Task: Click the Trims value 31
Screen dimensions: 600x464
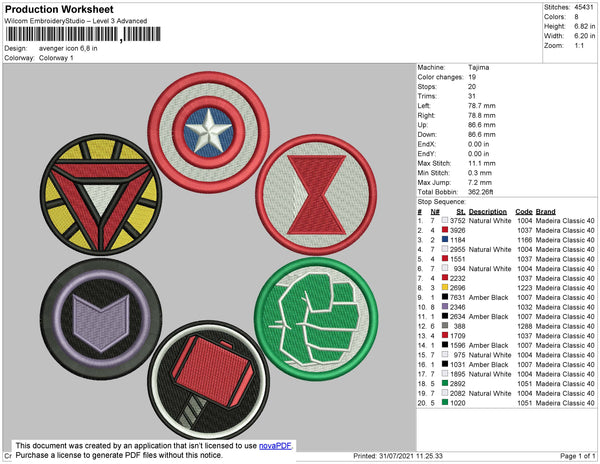Action: click(472, 96)
